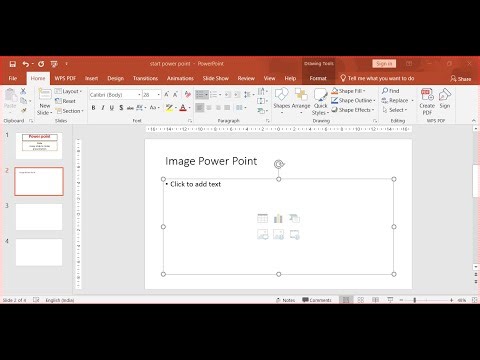Image resolution: width=480 pixels, height=360 pixels.
Task: Align text right
Action: click(218, 108)
